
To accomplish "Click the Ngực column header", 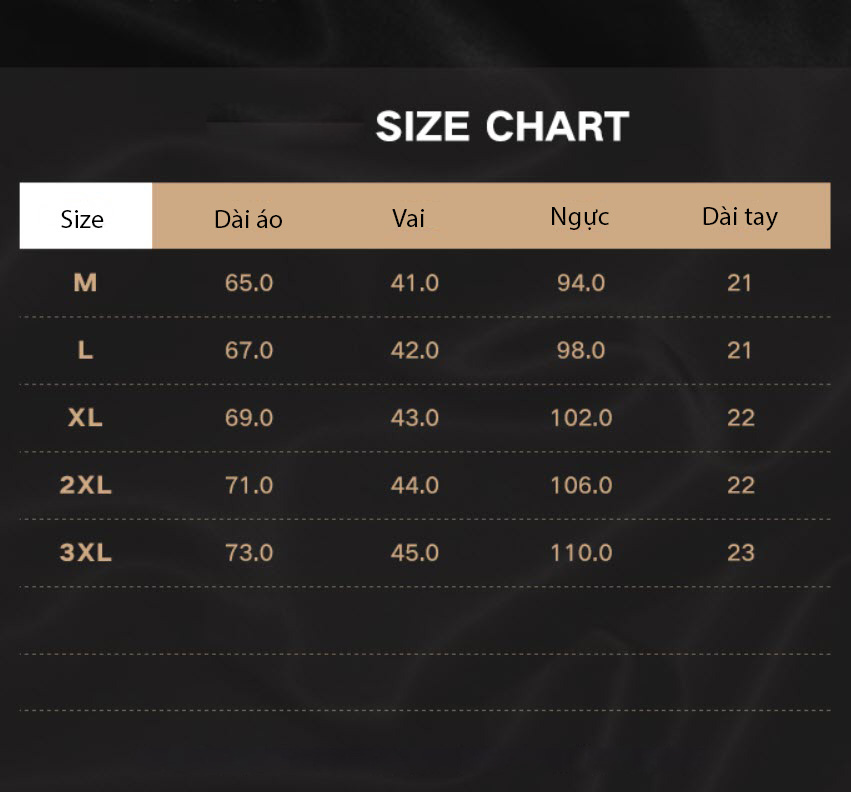I will [x=580, y=218].
